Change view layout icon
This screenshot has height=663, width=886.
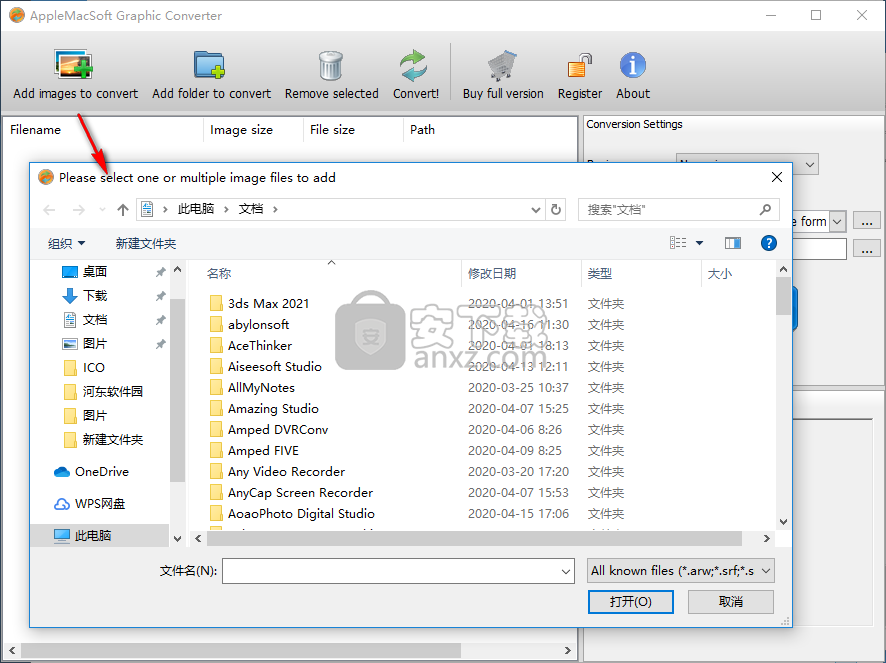678,243
